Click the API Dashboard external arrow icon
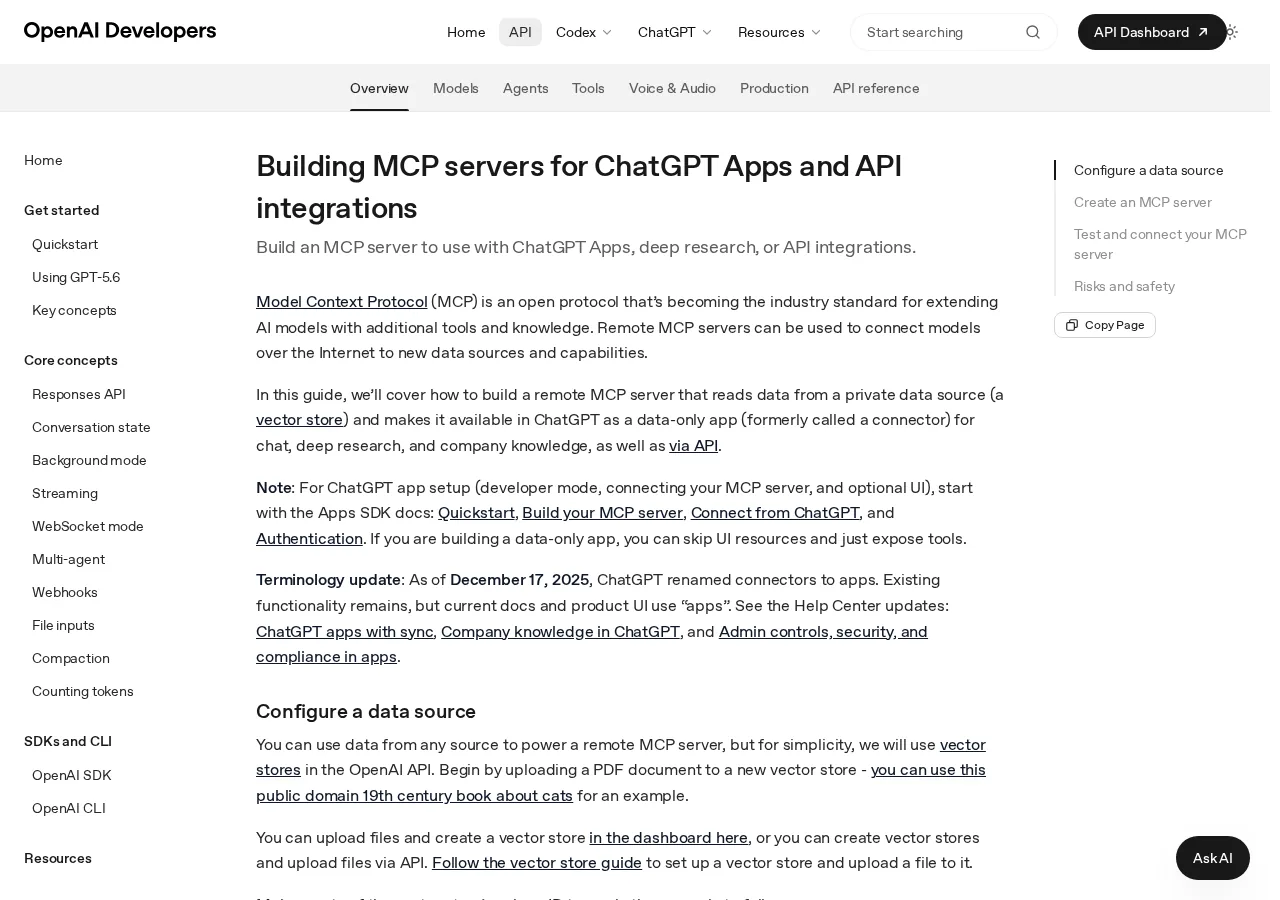The height and width of the screenshot is (900, 1280). (1203, 32)
